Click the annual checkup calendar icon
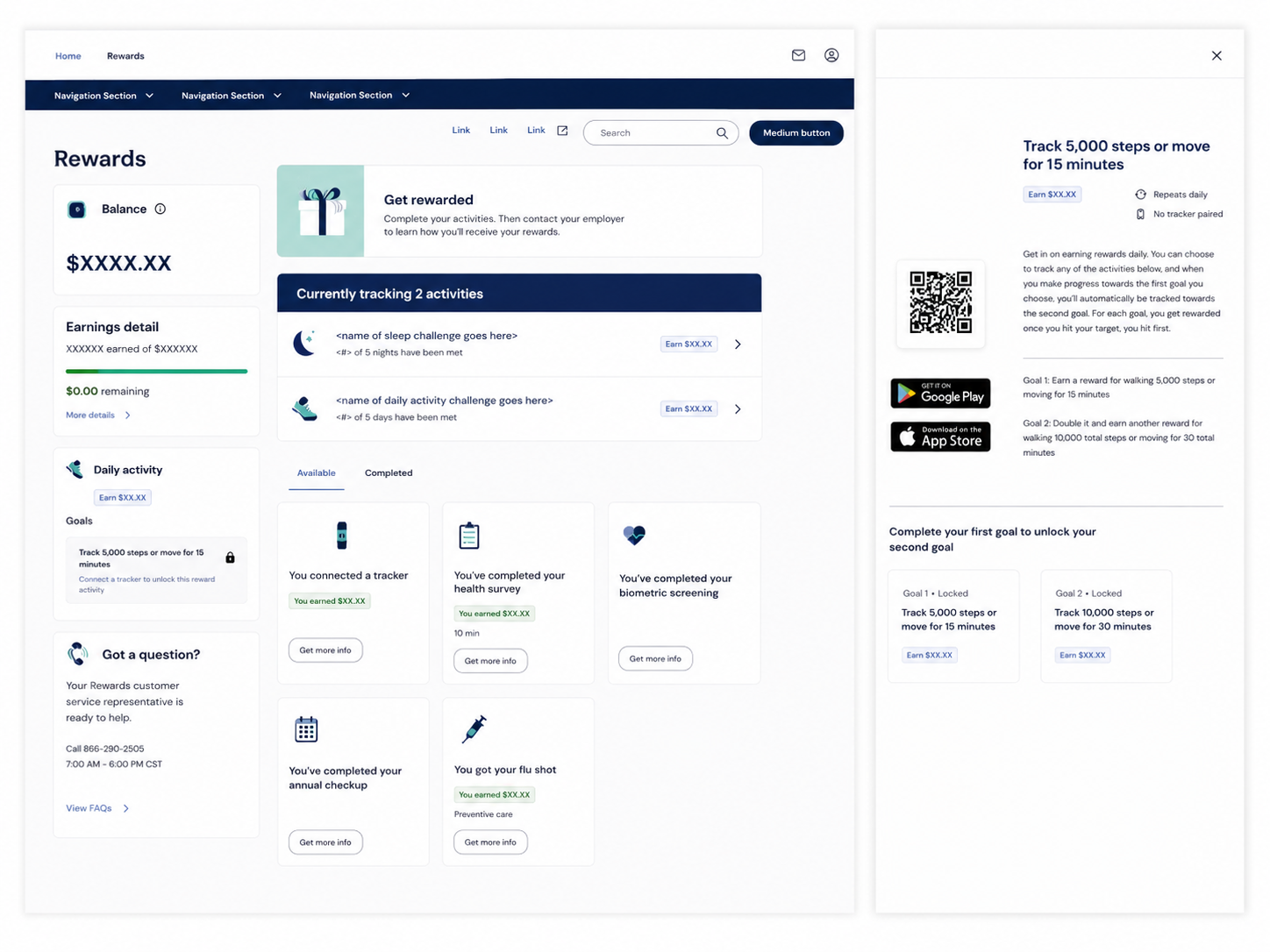This screenshot has height=952, width=1270. (306, 729)
